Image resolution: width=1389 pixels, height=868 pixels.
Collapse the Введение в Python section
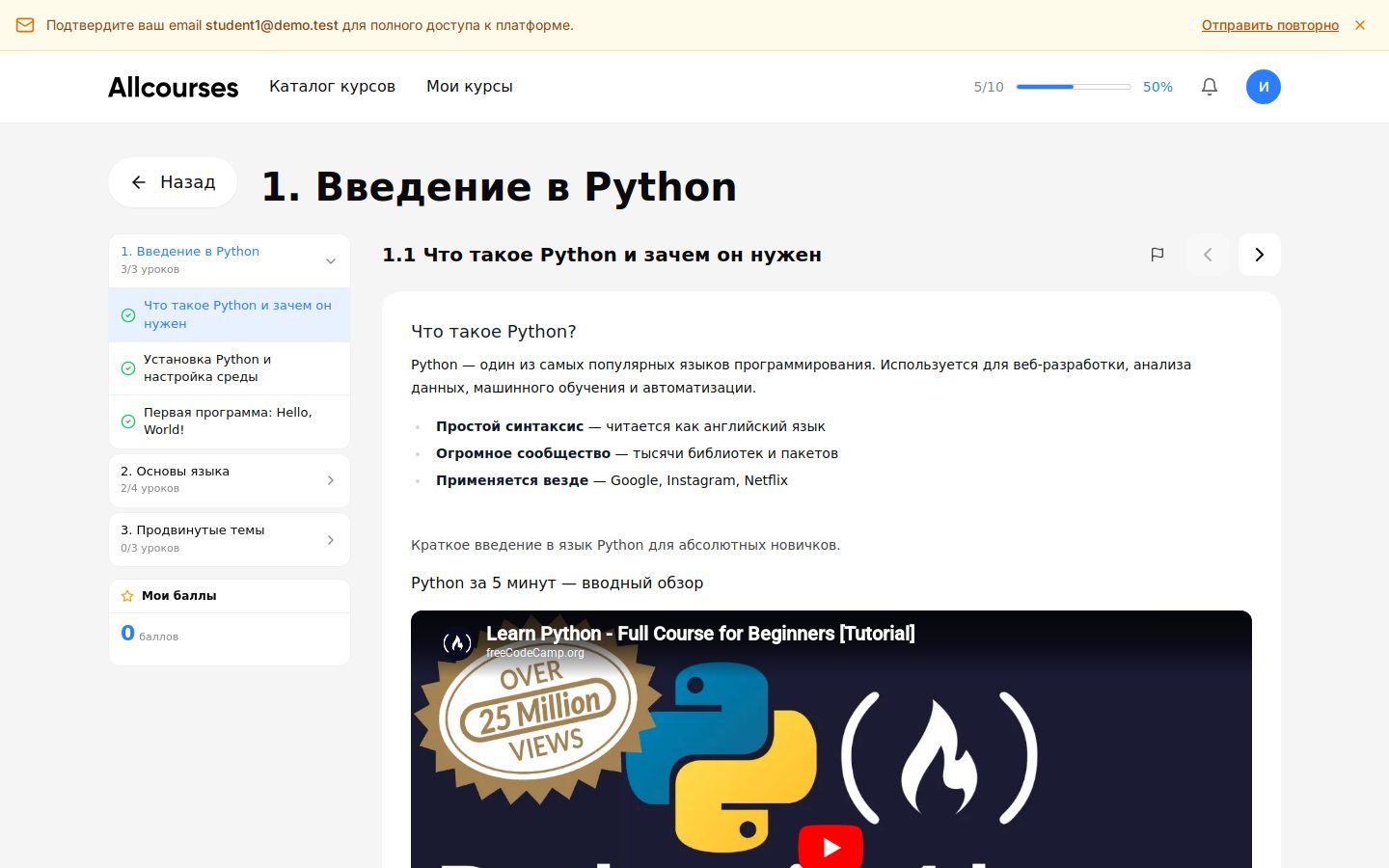(230, 260)
